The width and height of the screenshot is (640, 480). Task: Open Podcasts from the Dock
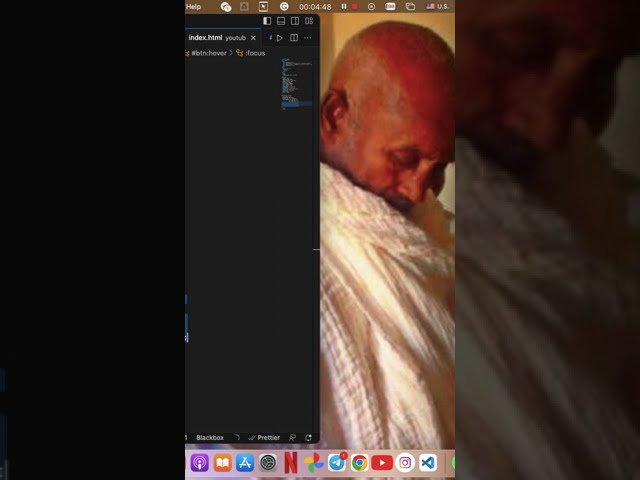click(200, 463)
